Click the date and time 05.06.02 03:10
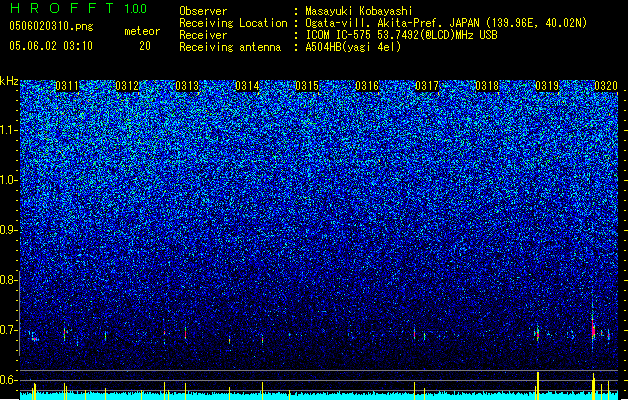Image resolution: width=629 pixels, height=400 pixels. 51,46
